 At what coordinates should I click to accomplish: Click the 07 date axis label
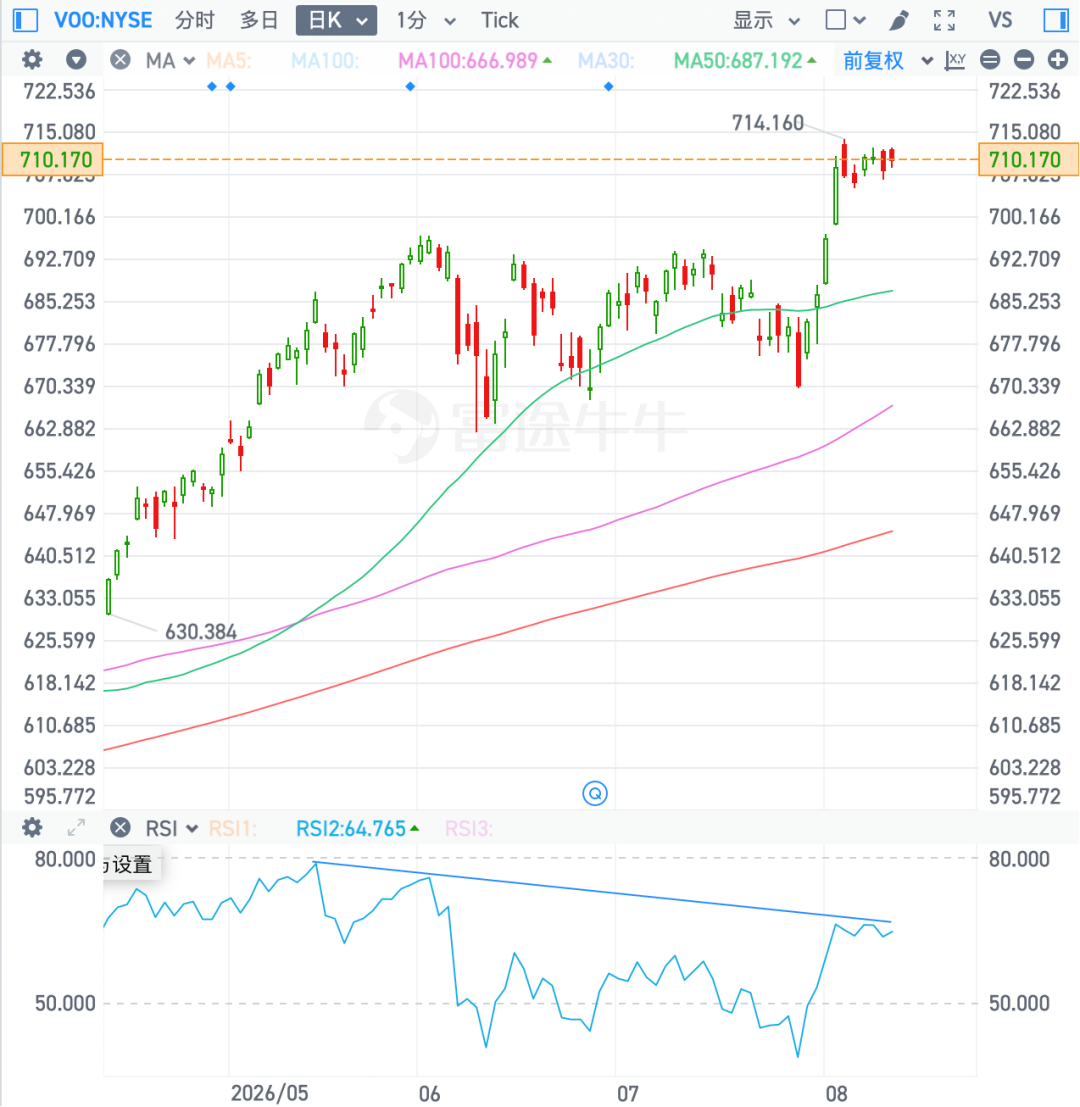point(628,1093)
